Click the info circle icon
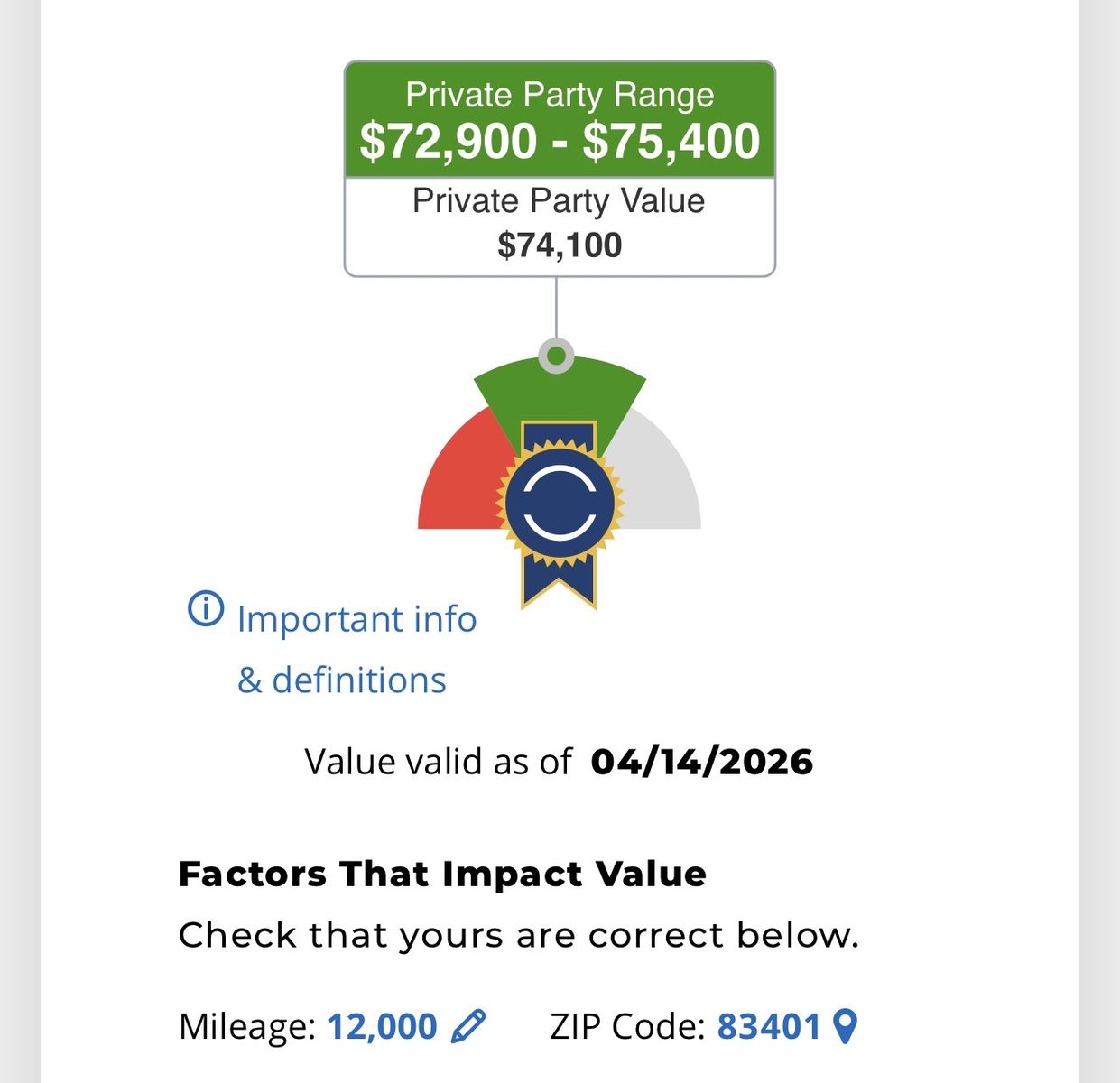The width and height of the screenshot is (1120, 1083). 206,608
